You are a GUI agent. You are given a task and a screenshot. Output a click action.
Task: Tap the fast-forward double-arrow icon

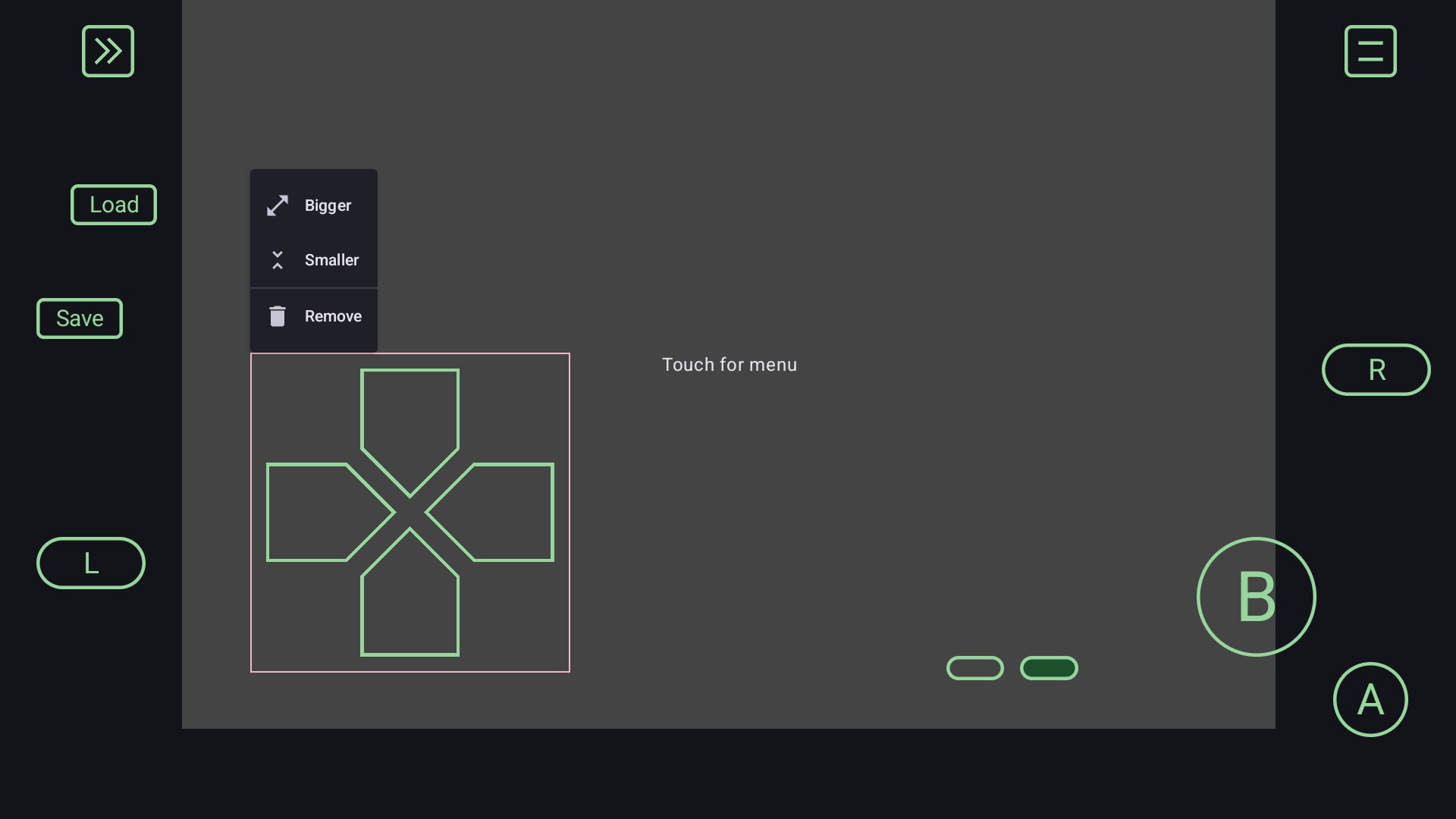[x=108, y=51]
